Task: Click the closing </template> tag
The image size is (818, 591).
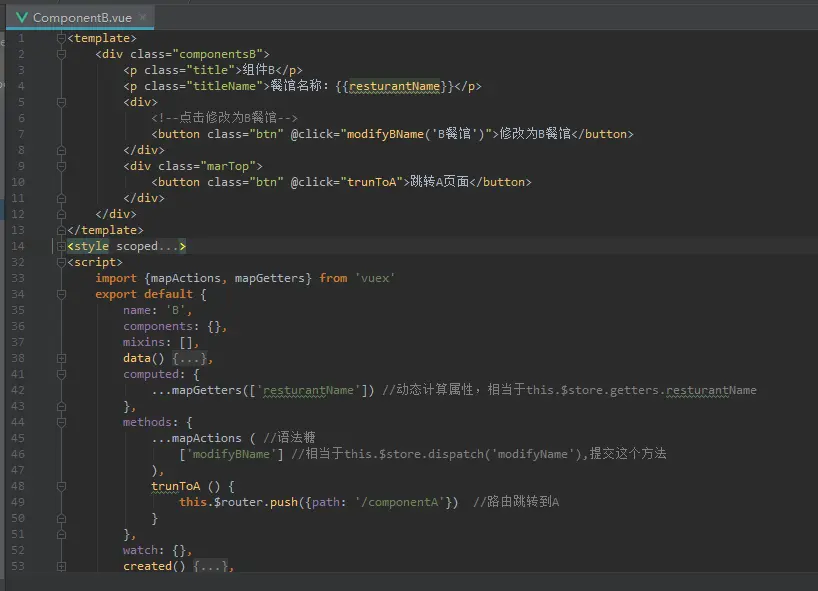Action: (x=105, y=230)
